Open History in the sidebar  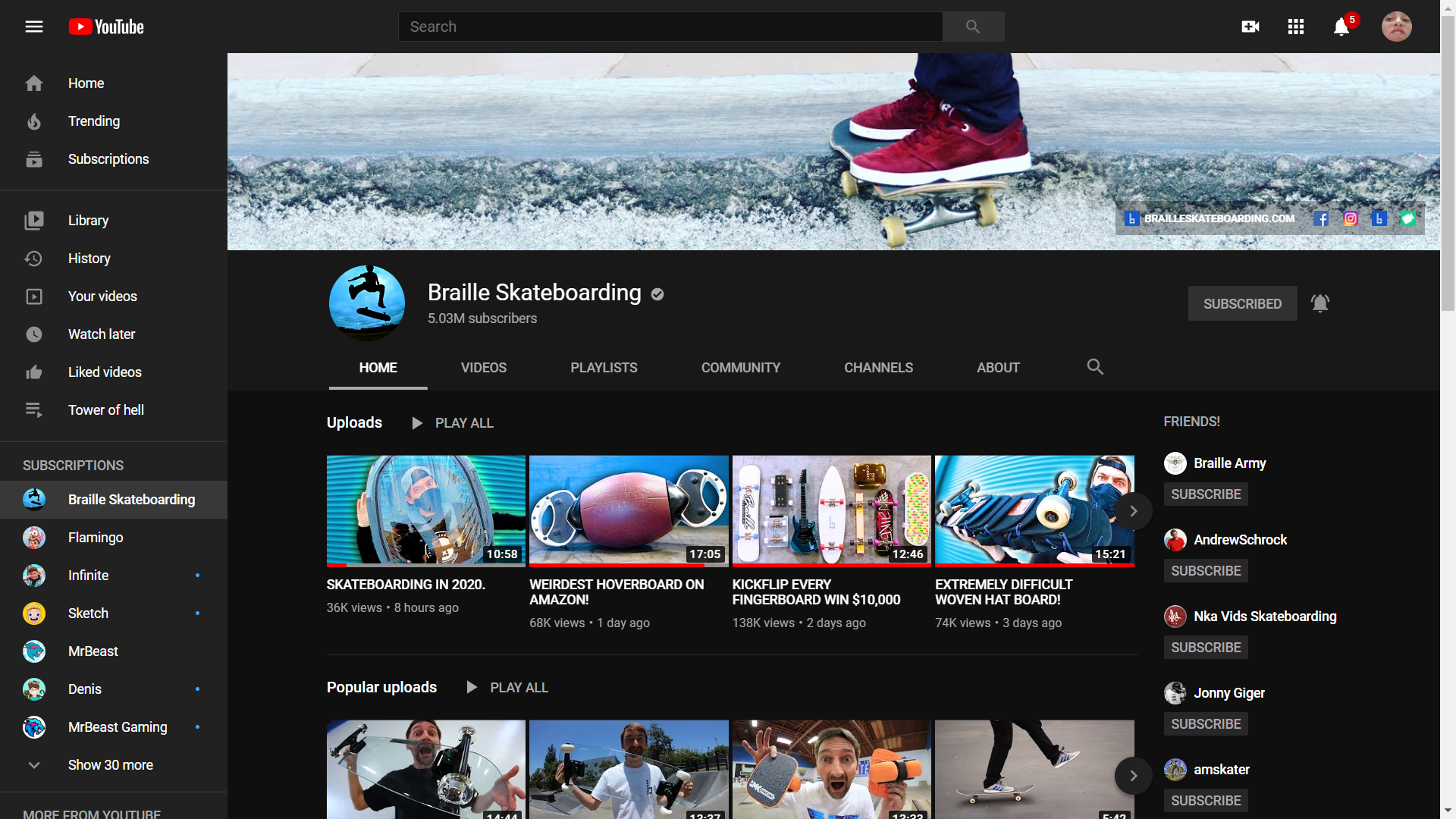point(114,259)
